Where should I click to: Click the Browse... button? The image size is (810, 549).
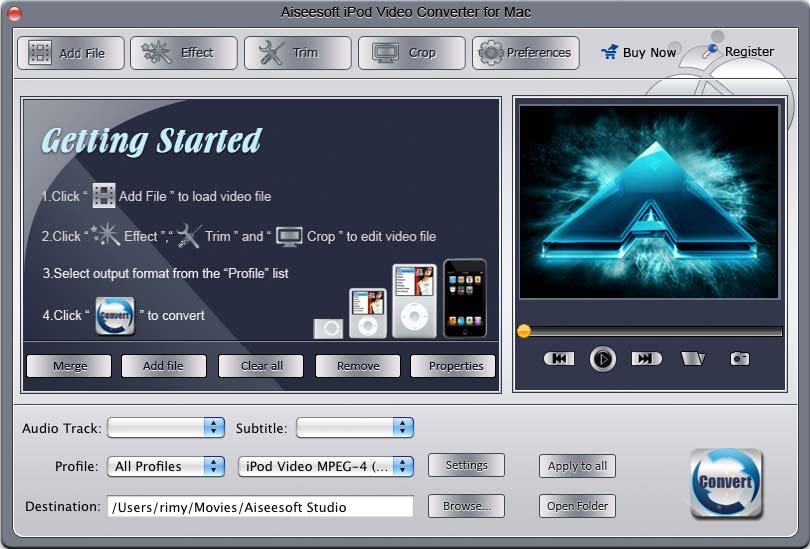pyautogui.click(x=466, y=506)
